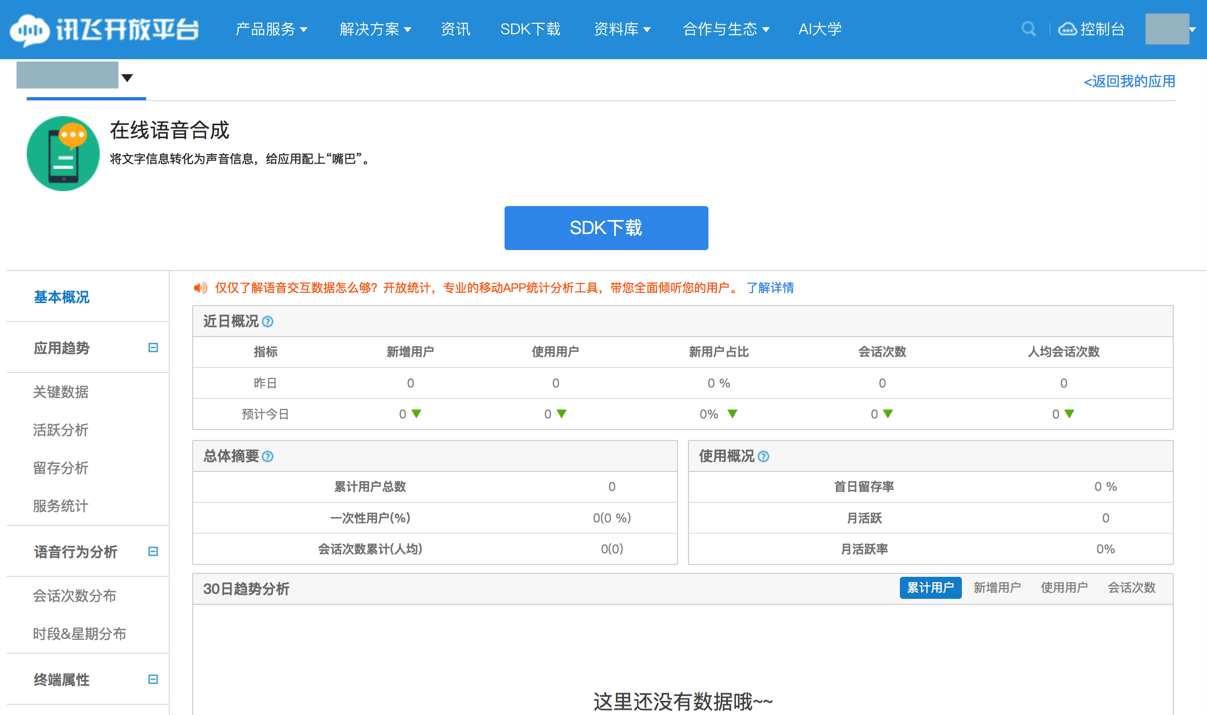Click the 这里还没有数据哦~~ empty message
The height and width of the screenshot is (715, 1207).
pos(683,702)
